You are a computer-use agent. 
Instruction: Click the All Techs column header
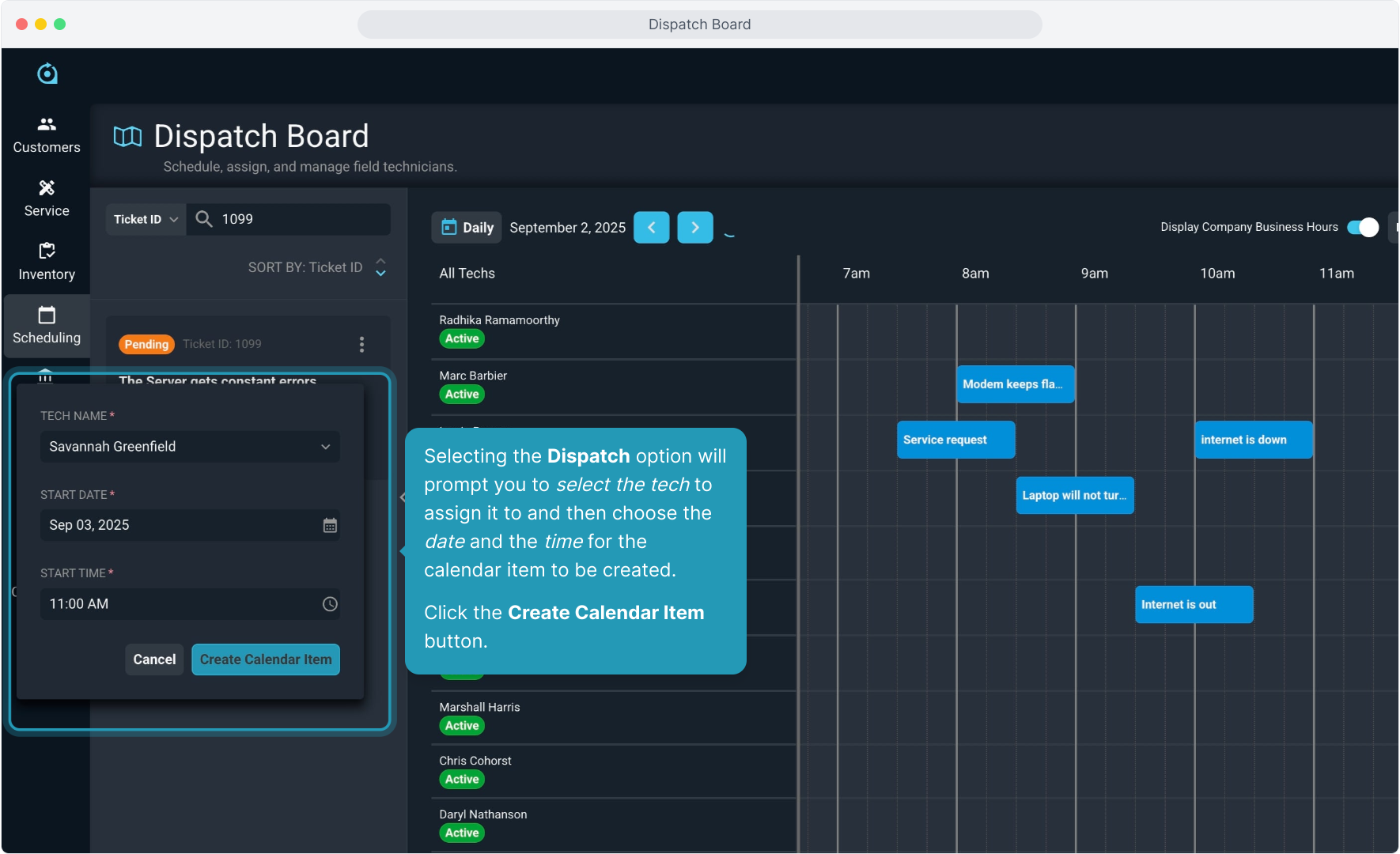click(x=467, y=274)
